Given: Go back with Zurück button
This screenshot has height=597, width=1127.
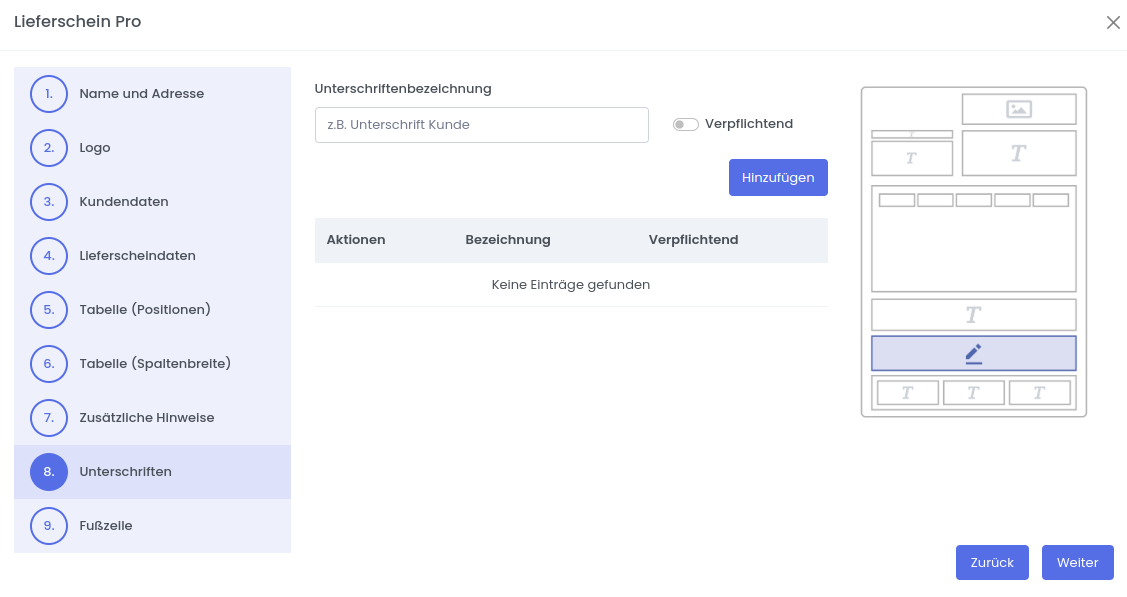Looking at the screenshot, I should click(x=992, y=562).
